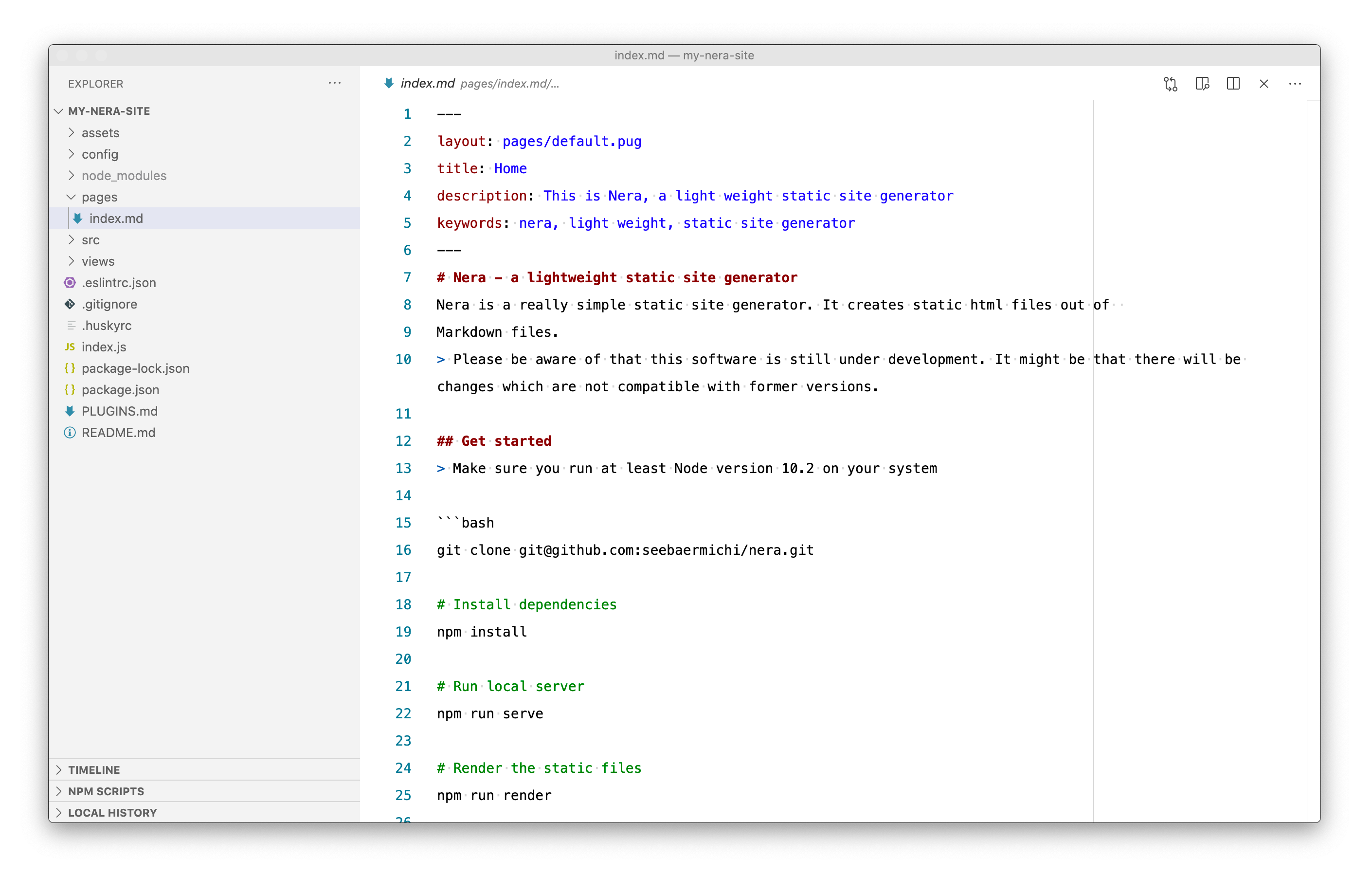Click the 'description:' front matter line
This screenshot has width=1372, height=876.
pyautogui.click(x=695, y=196)
